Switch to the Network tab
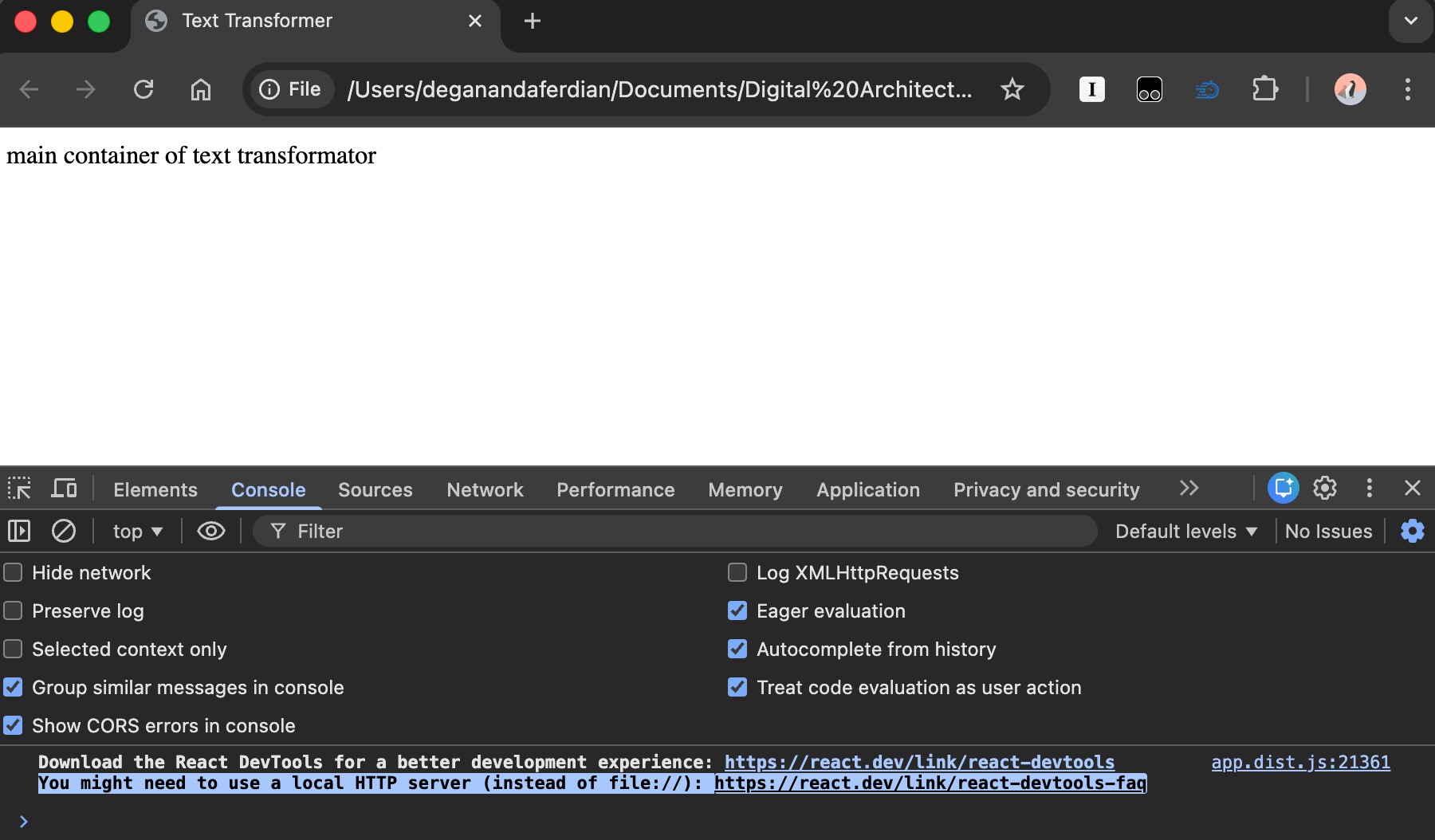This screenshot has width=1435, height=840. pyautogui.click(x=485, y=490)
